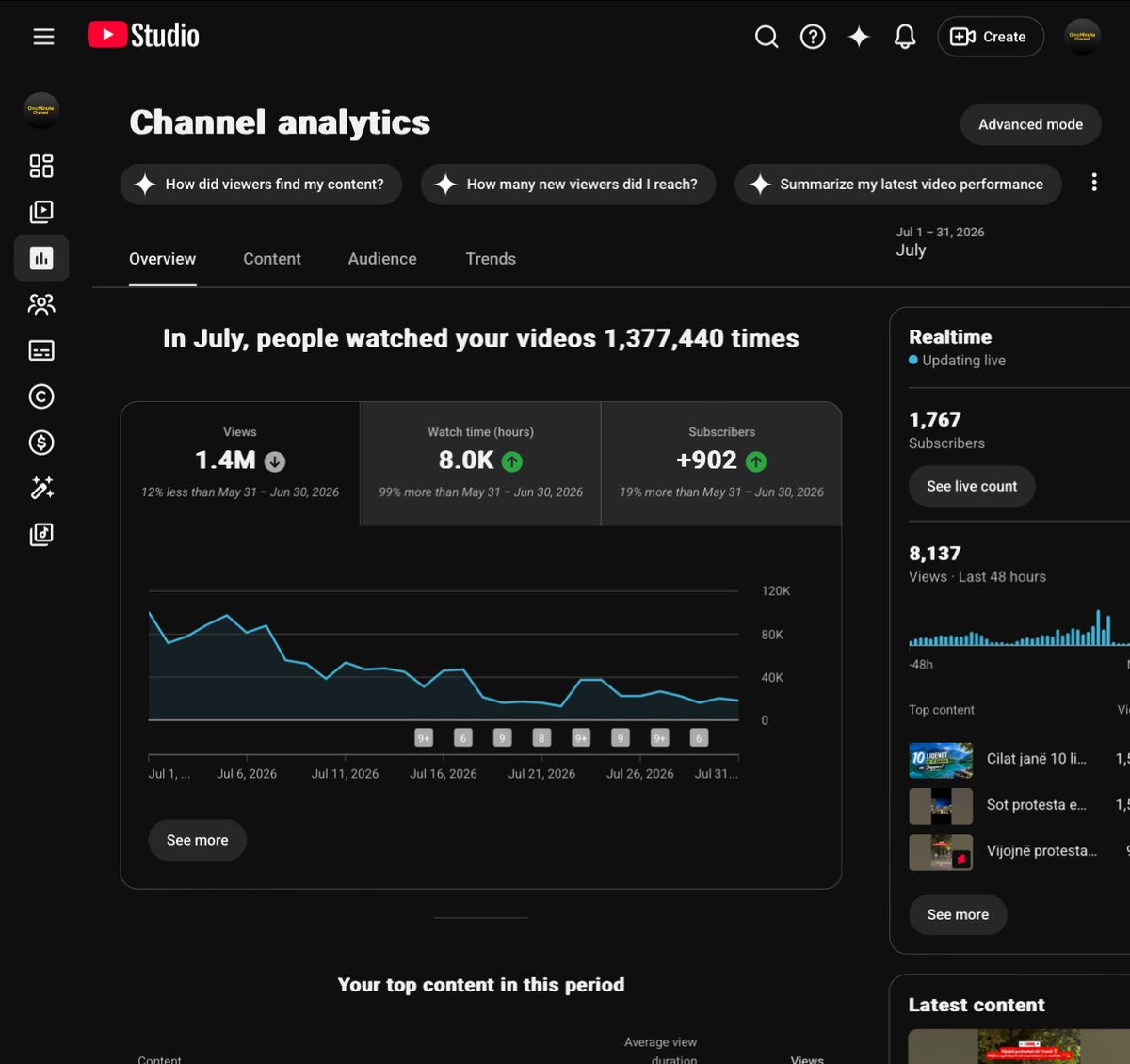Screen dimensions: 1130x1064
Task: Open Dashboard from the sidebar
Action: 41,166
